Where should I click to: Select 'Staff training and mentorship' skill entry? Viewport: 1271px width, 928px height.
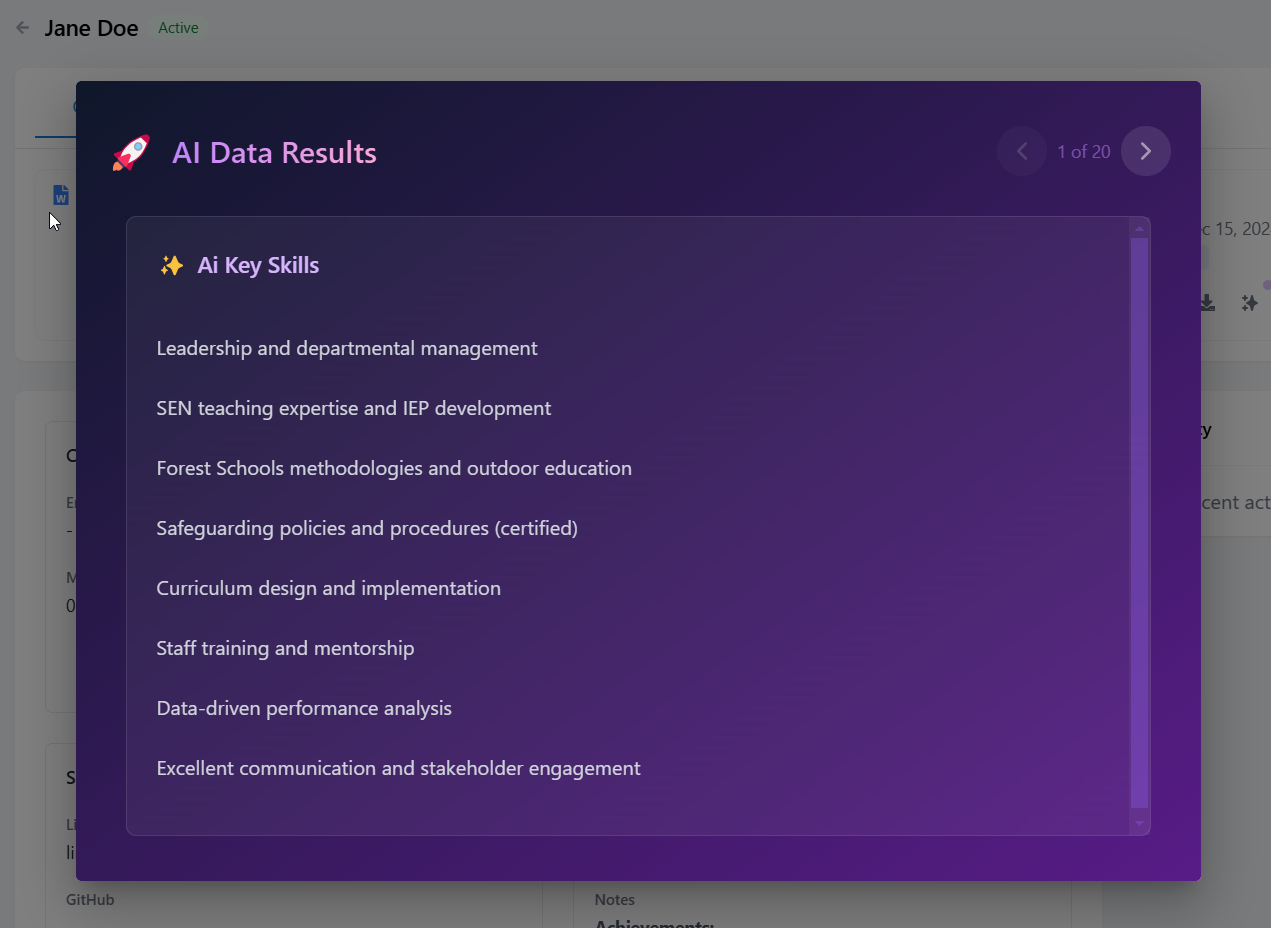[x=285, y=648]
